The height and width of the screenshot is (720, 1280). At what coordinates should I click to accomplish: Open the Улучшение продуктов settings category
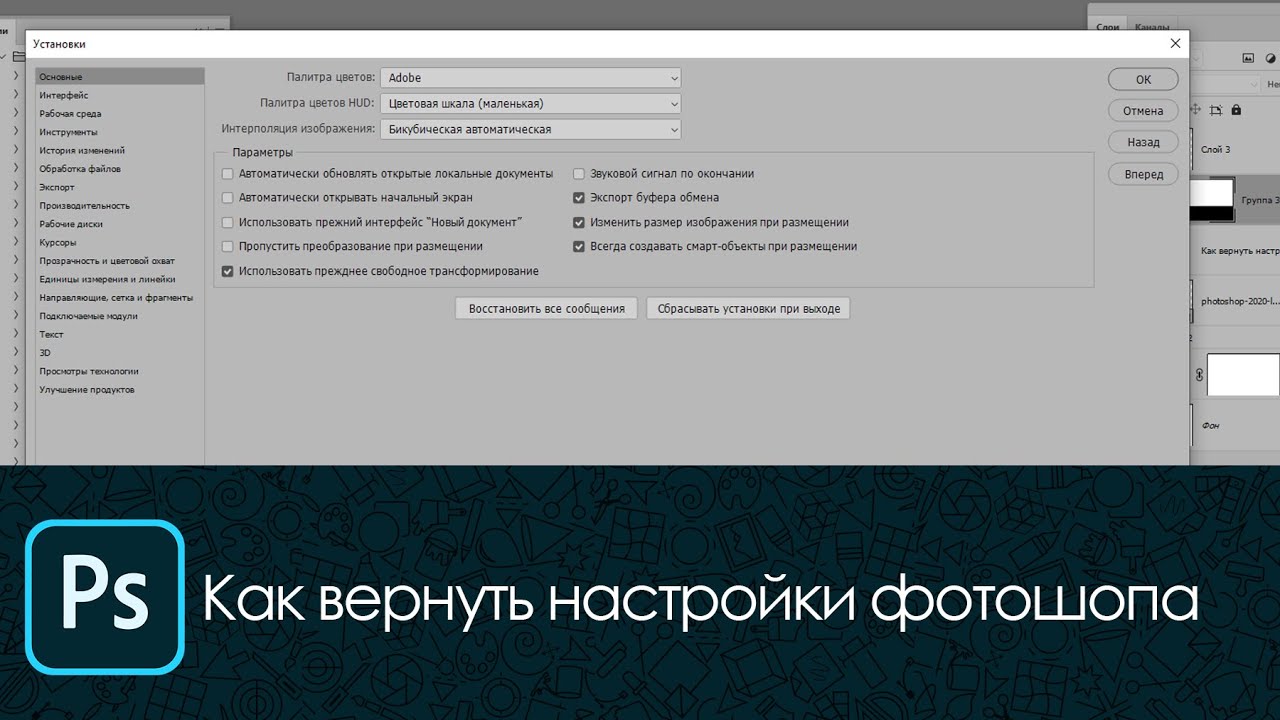(x=120, y=390)
